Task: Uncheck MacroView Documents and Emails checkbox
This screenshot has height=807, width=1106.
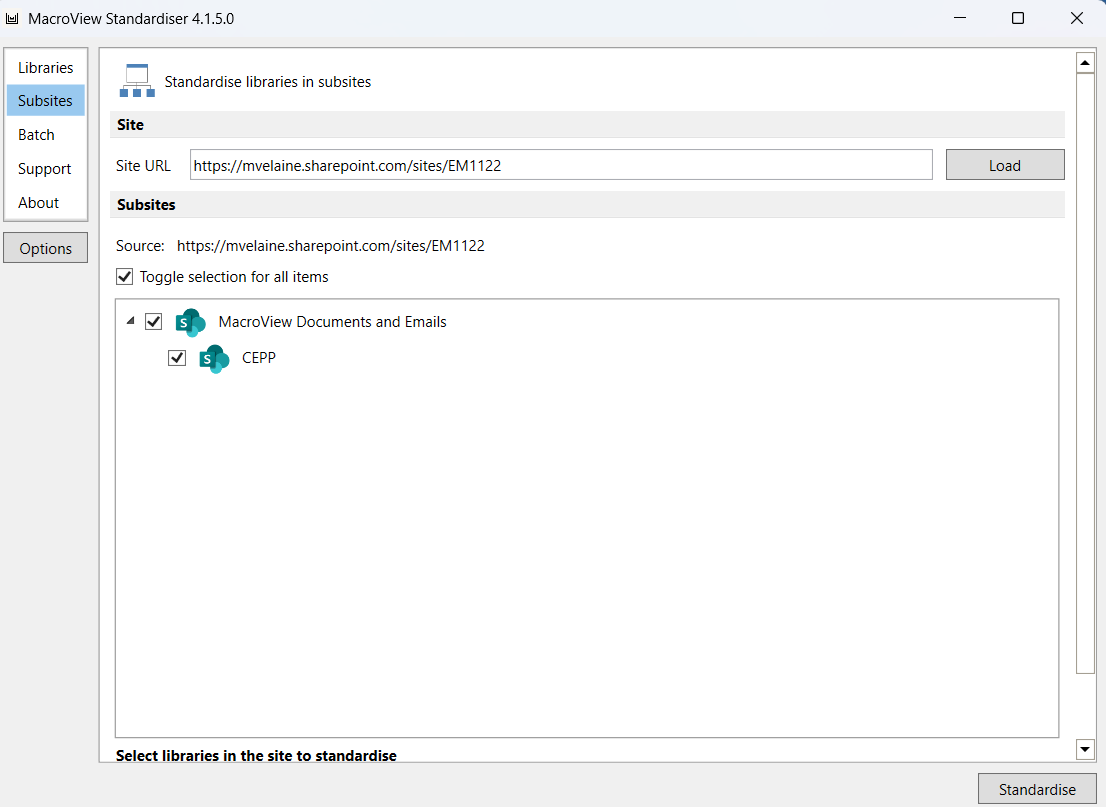Action: point(153,322)
